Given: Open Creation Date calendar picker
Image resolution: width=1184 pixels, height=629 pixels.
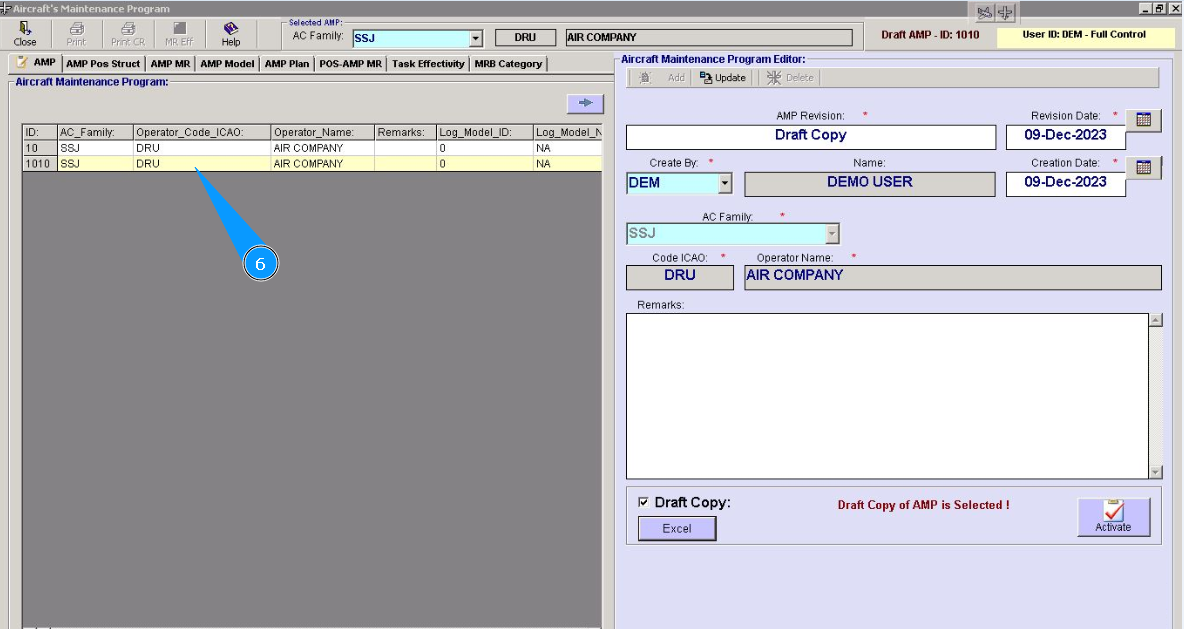Looking at the screenshot, I should tap(1143, 168).
